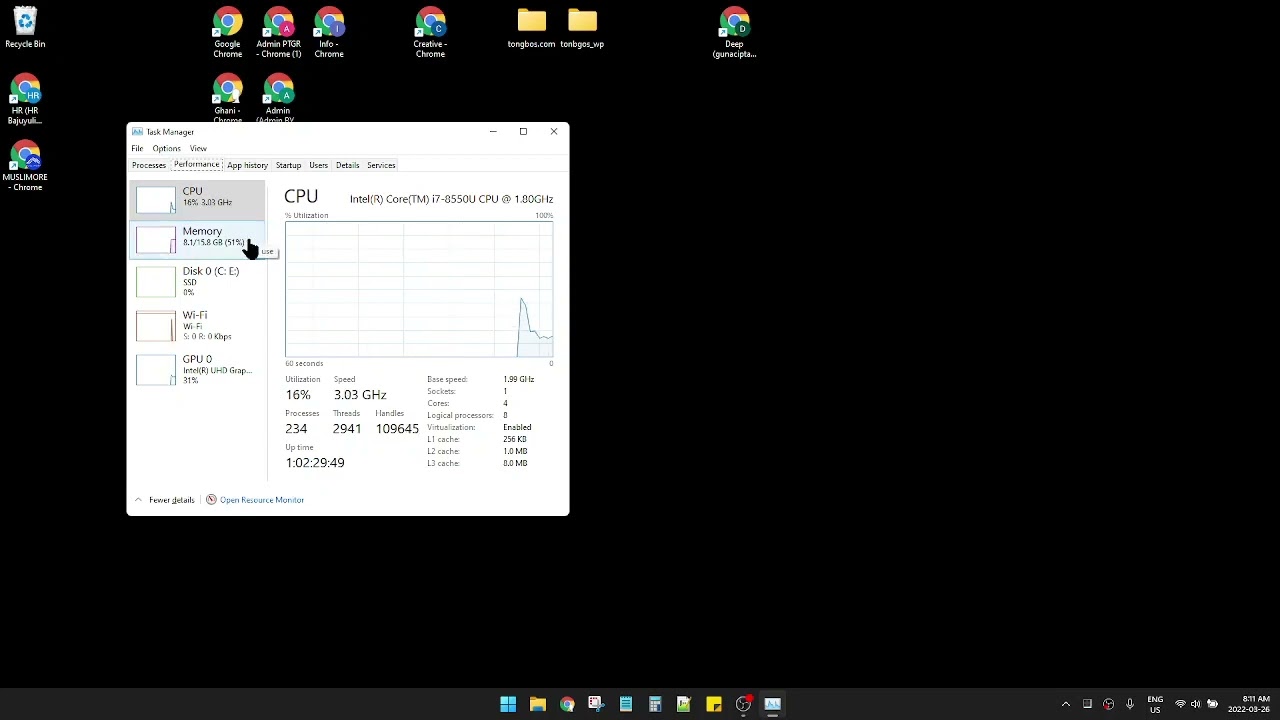Click the Handles value 109645
The width and height of the screenshot is (1280, 720).
click(397, 429)
